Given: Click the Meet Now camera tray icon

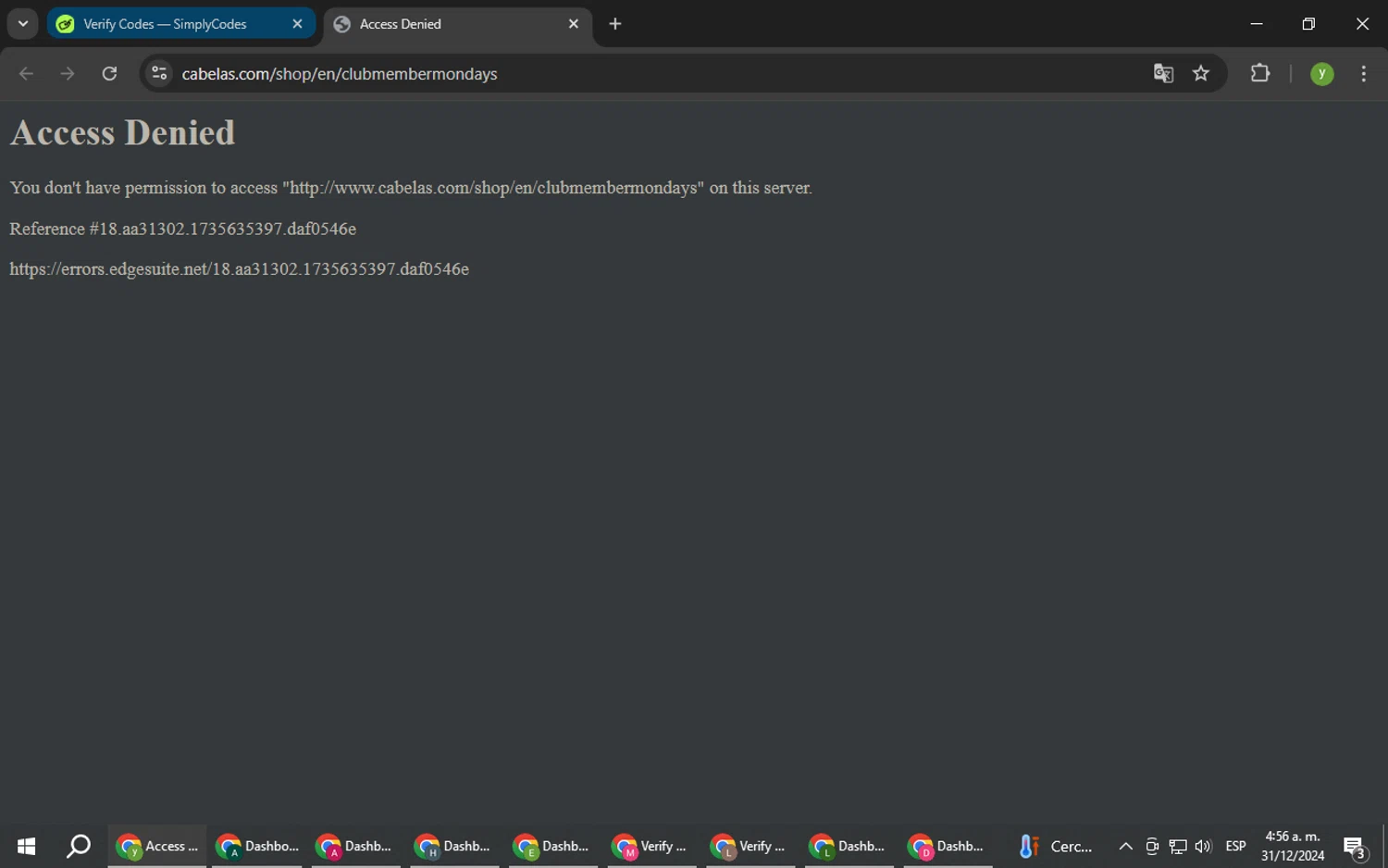Looking at the screenshot, I should [x=1152, y=846].
